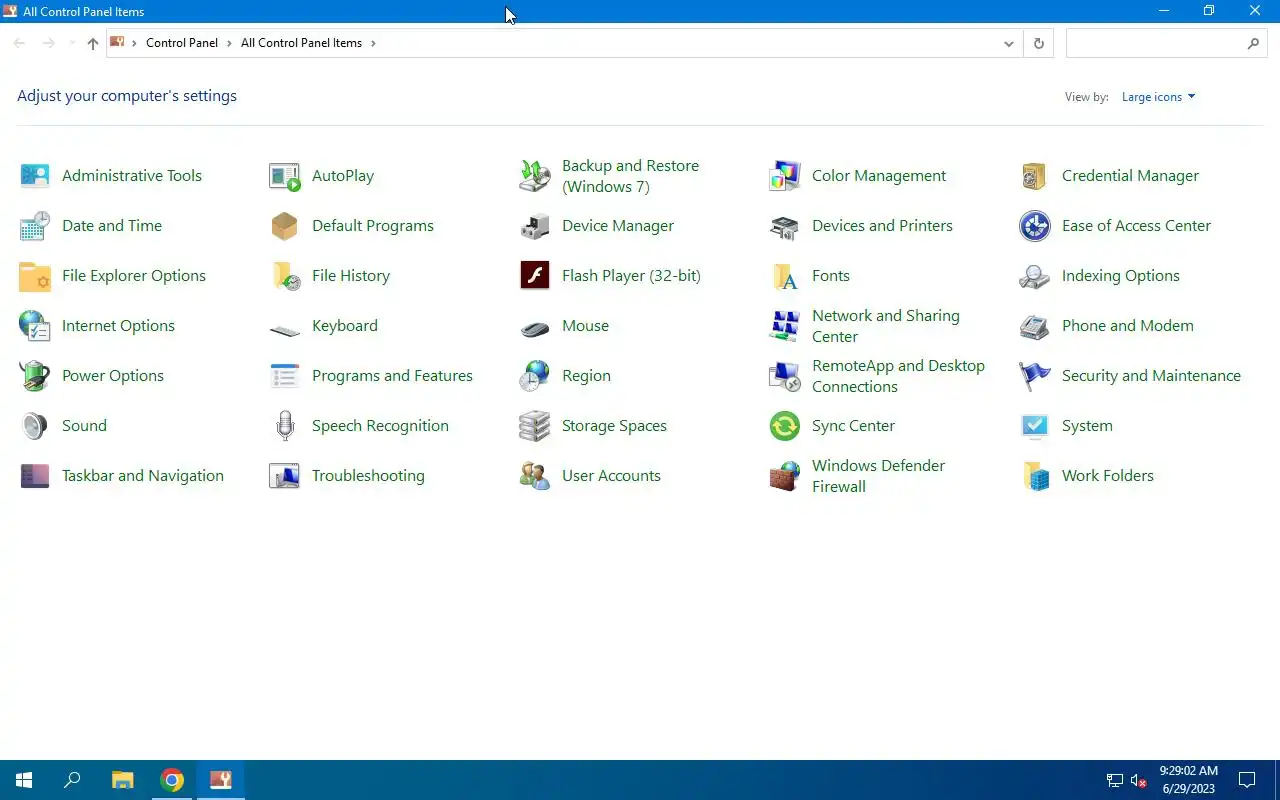Open the Region globe icon
This screenshot has width=1280, height=800.
click(535, 376)
